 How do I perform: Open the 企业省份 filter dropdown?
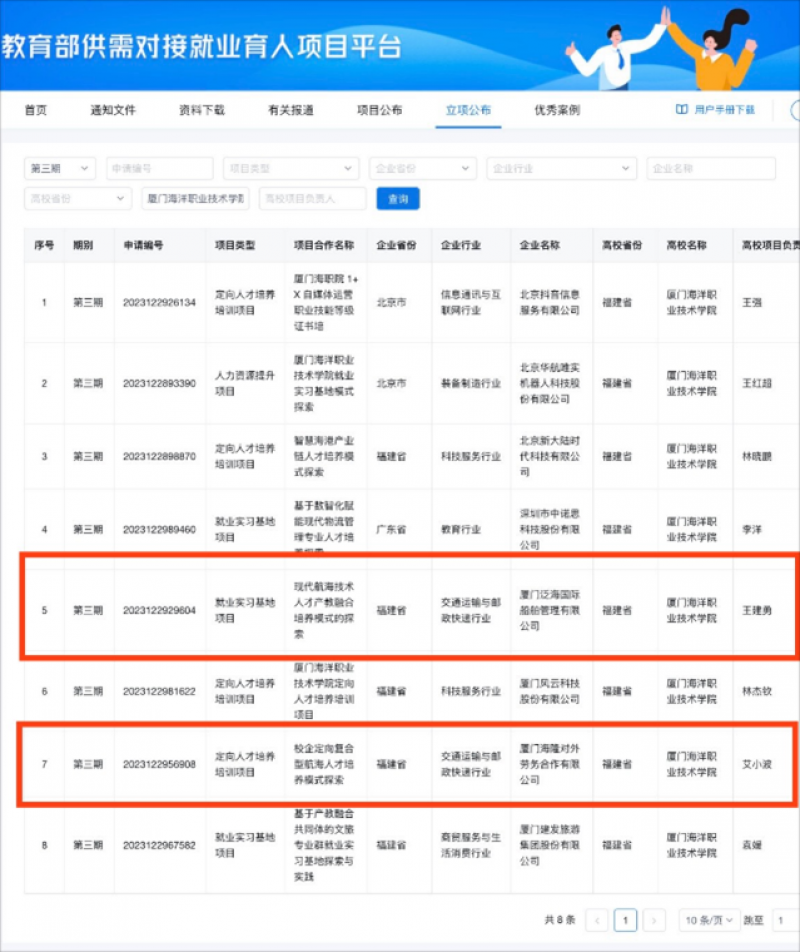point(423,169)
